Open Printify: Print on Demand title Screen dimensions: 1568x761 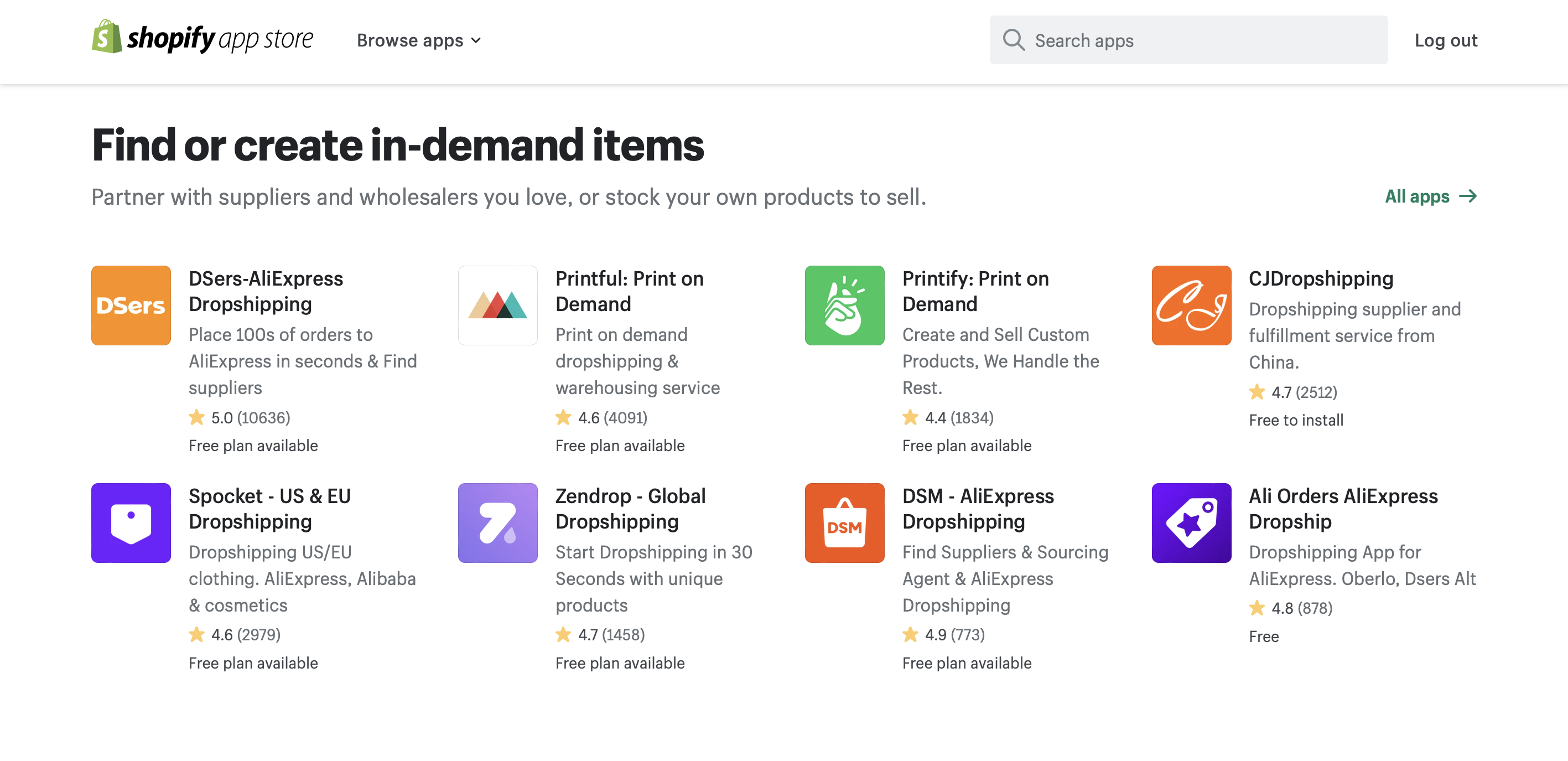tap(975, 291)
